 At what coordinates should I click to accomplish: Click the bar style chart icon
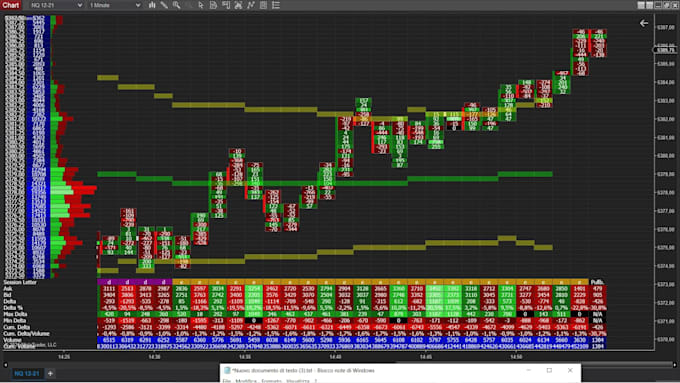pos(152,5)
